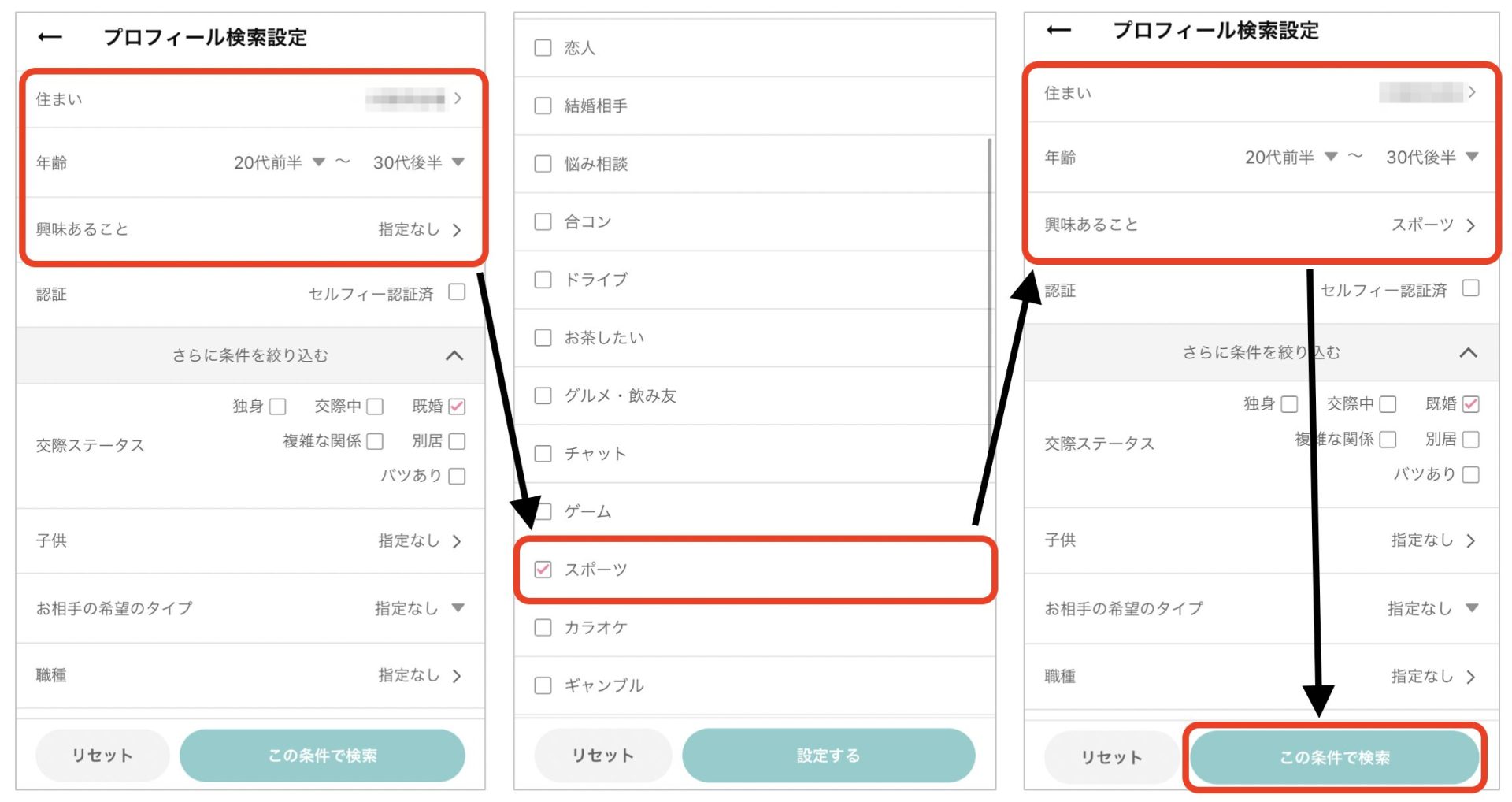Image resolution: width=1512 pixels, height=802 pixels.
Task: Toggle セルフィー認証済 checkbox in left screen
Action: tap(457, 292)
